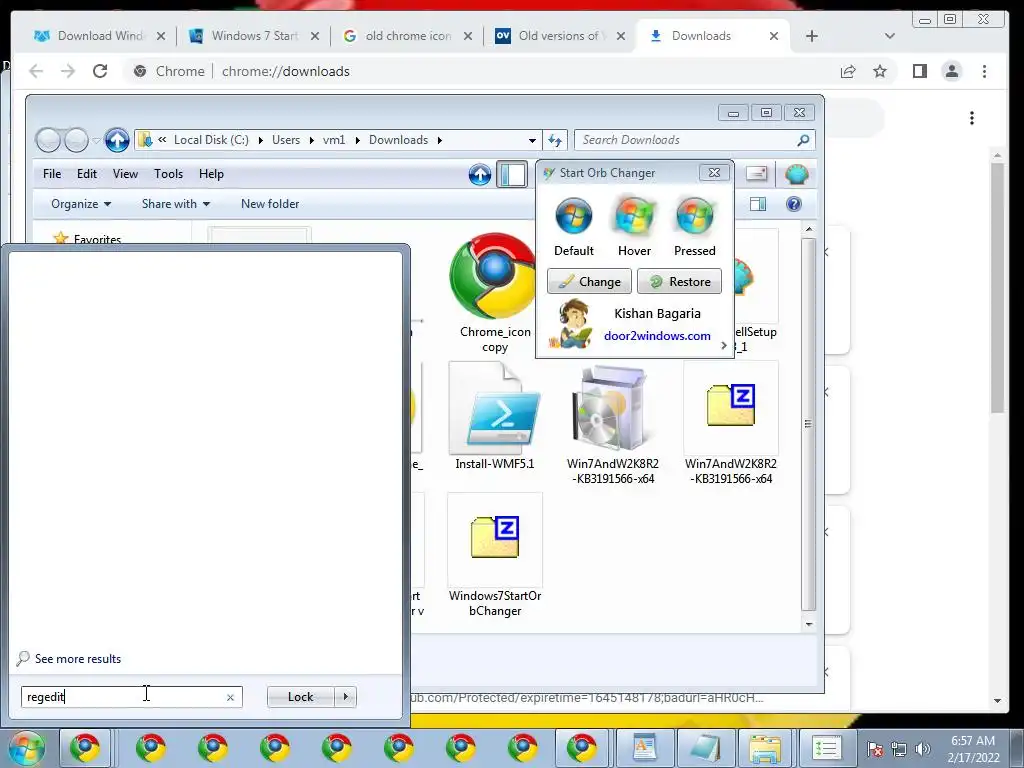Click the Chrome share page icon
The width and height of the screenshot is (1024, 768).
tap(848, 71)
